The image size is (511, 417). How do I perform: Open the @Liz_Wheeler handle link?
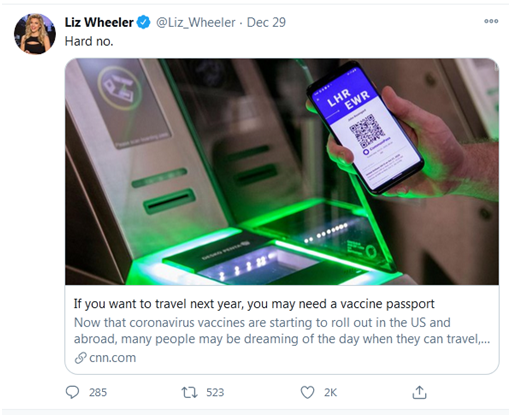(x=196, y=22)
